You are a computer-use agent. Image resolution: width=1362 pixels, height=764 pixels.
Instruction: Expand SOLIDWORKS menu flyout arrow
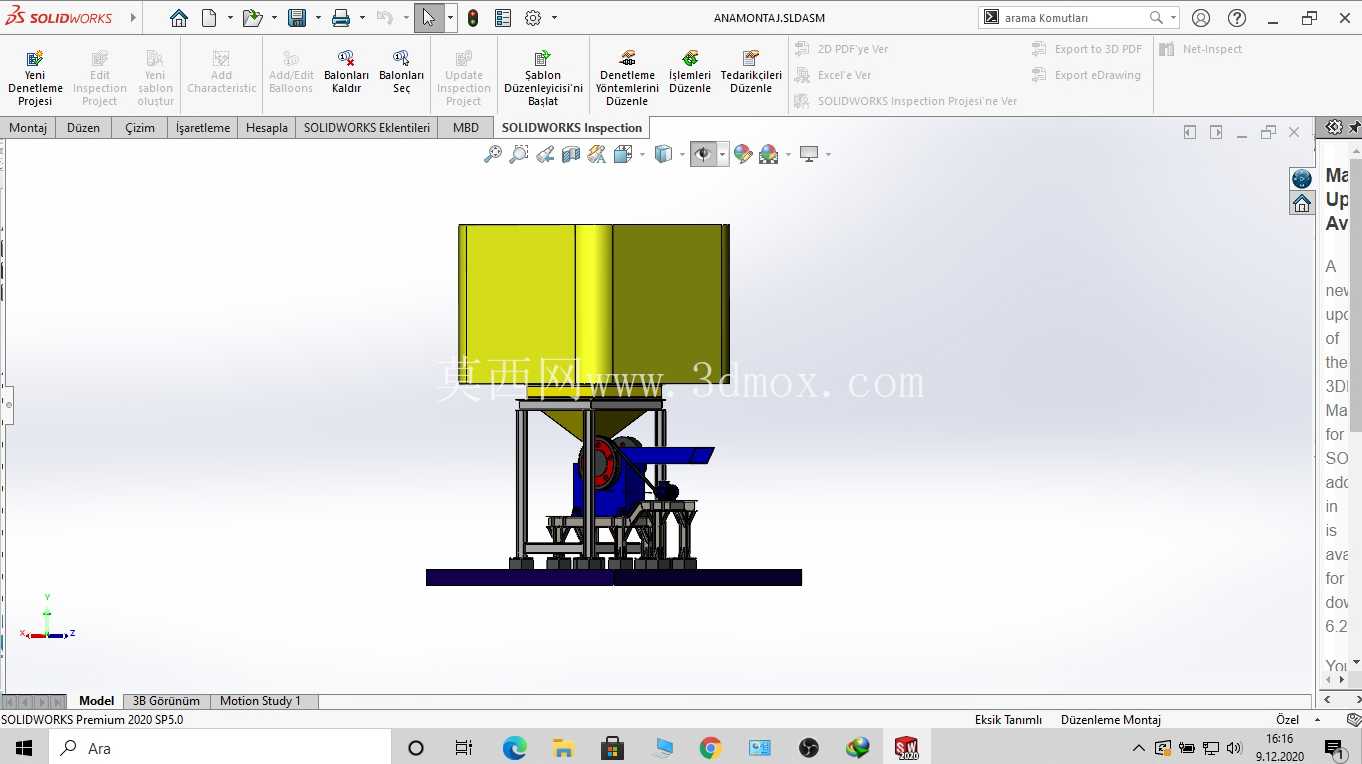133,18
